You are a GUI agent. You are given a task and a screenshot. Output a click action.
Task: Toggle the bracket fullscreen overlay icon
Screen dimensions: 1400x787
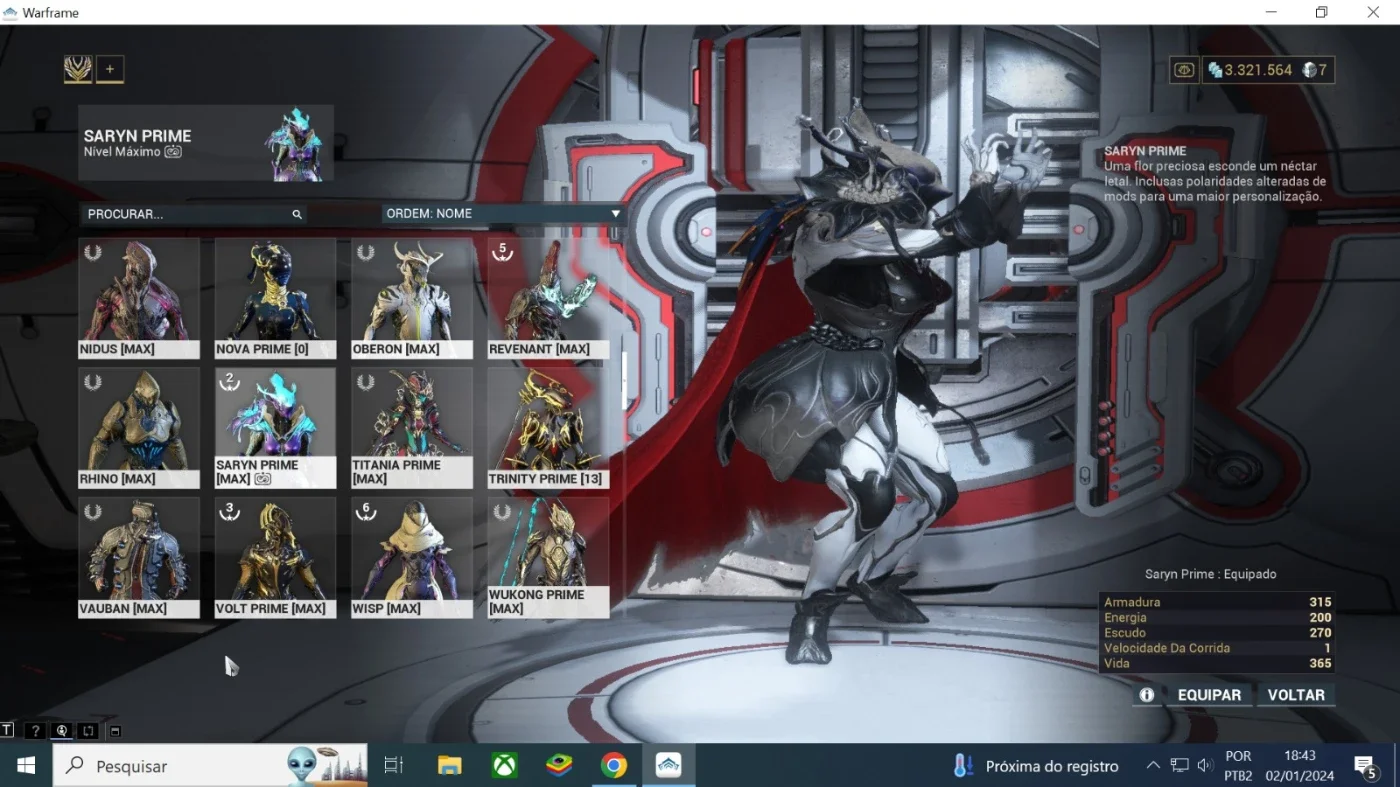(88, 731)
